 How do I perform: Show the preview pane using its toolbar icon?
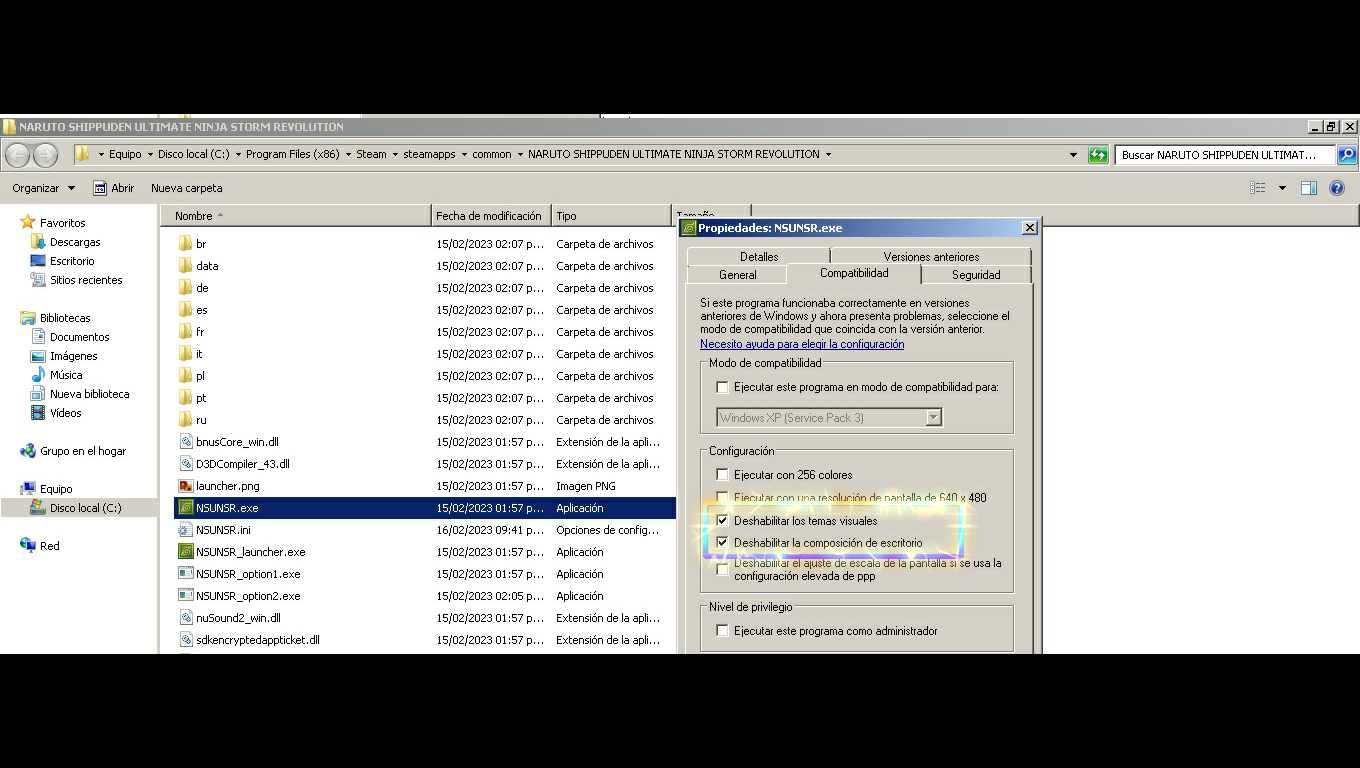1309,188
